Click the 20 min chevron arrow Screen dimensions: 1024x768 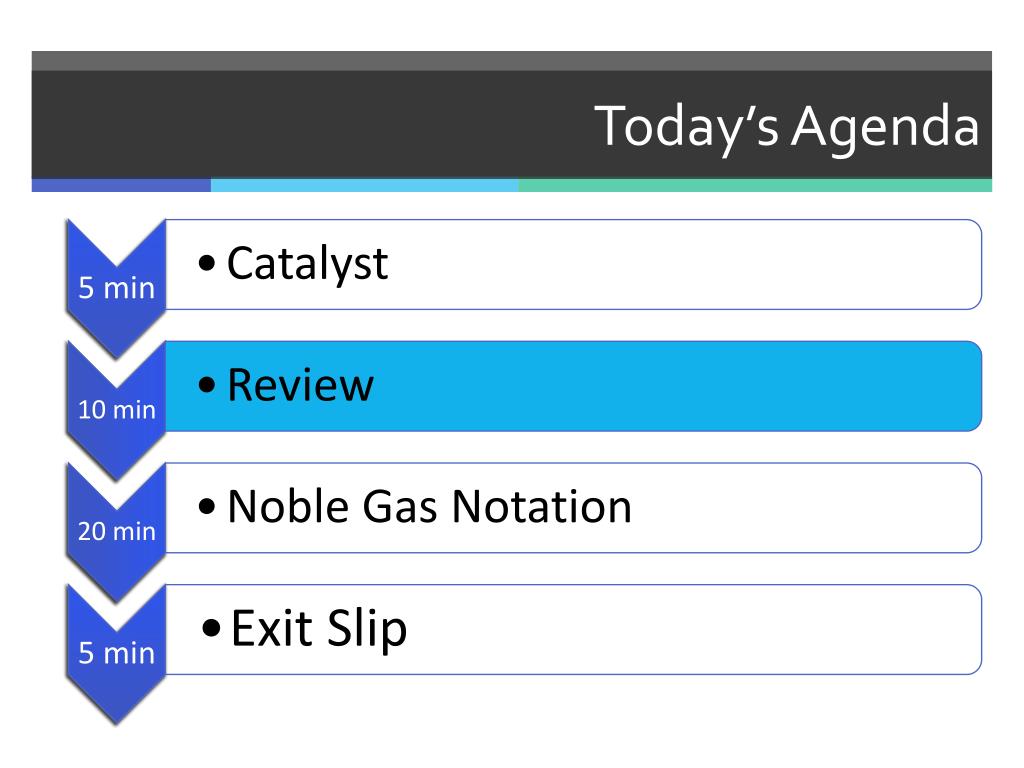tap(116, 533)
